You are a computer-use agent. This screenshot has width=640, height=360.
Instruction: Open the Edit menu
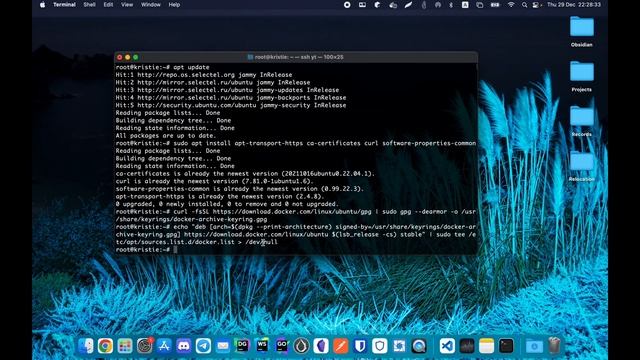(108, 5)
